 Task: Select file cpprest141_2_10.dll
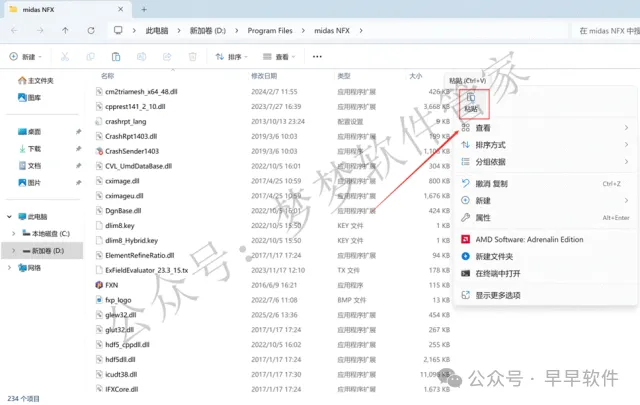pos(135,107)
